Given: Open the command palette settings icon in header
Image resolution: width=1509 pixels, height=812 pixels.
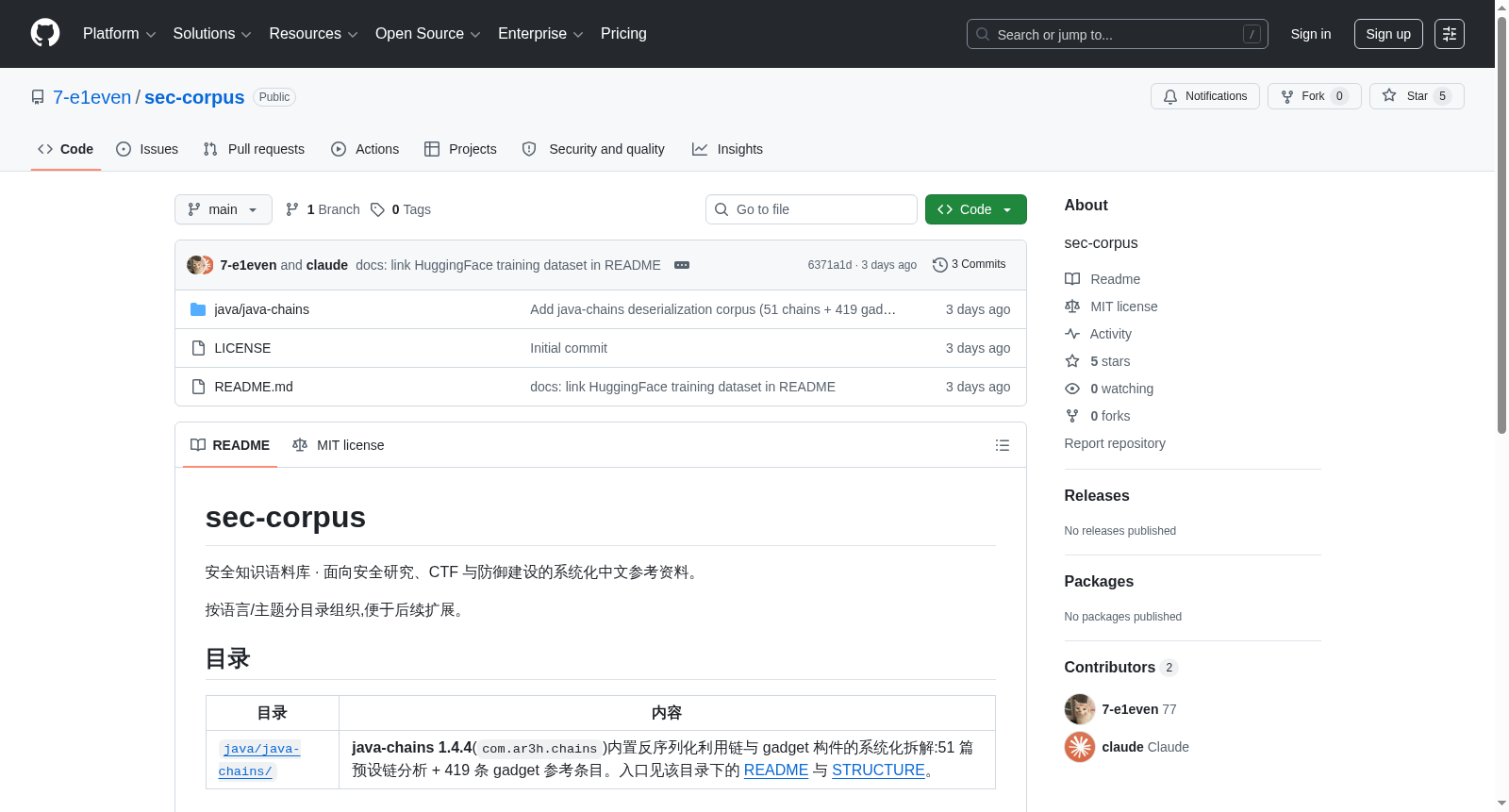Looking at the screenshot, I should tap(1450, 34).
